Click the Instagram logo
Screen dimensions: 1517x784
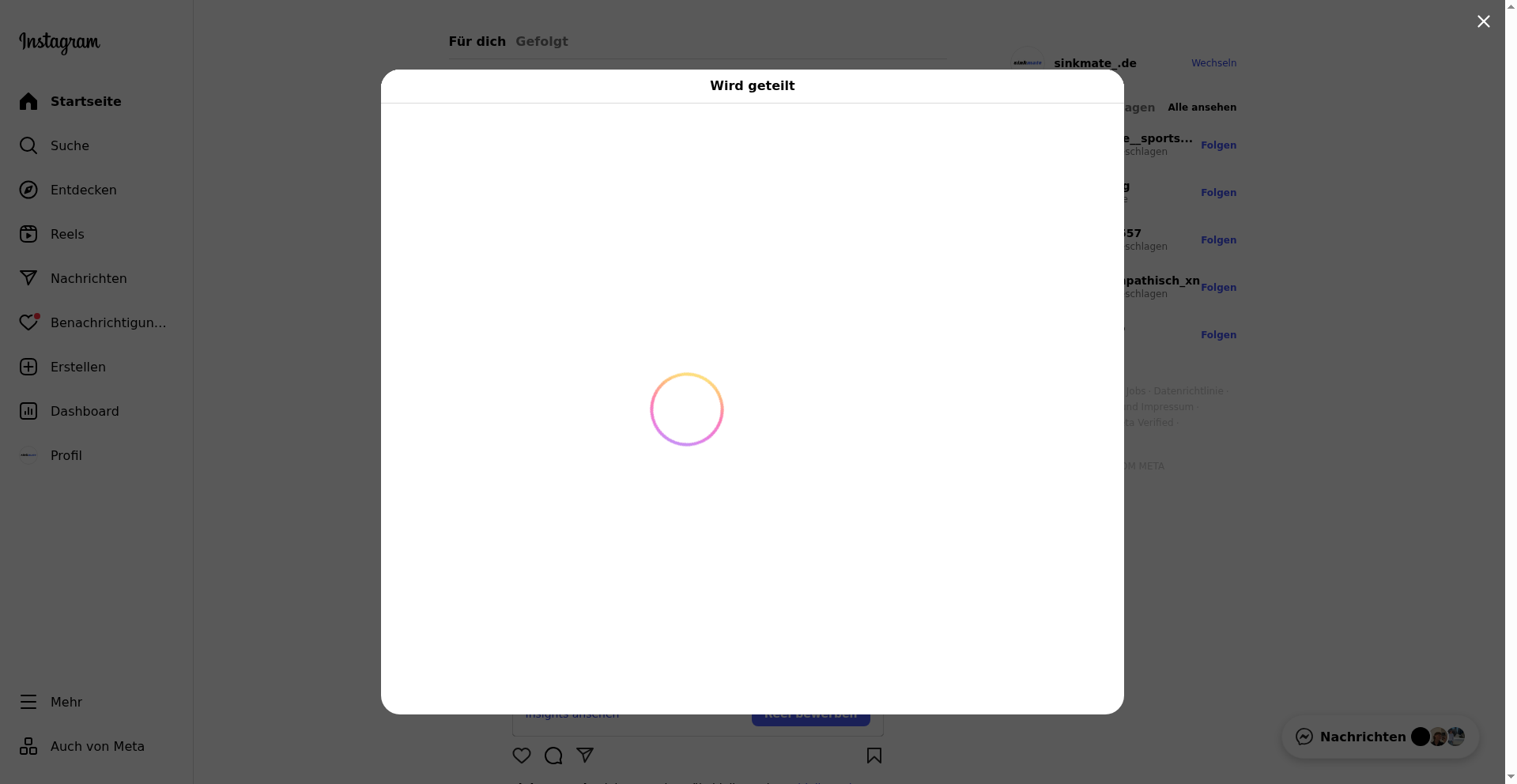click(x=59, y=43)
